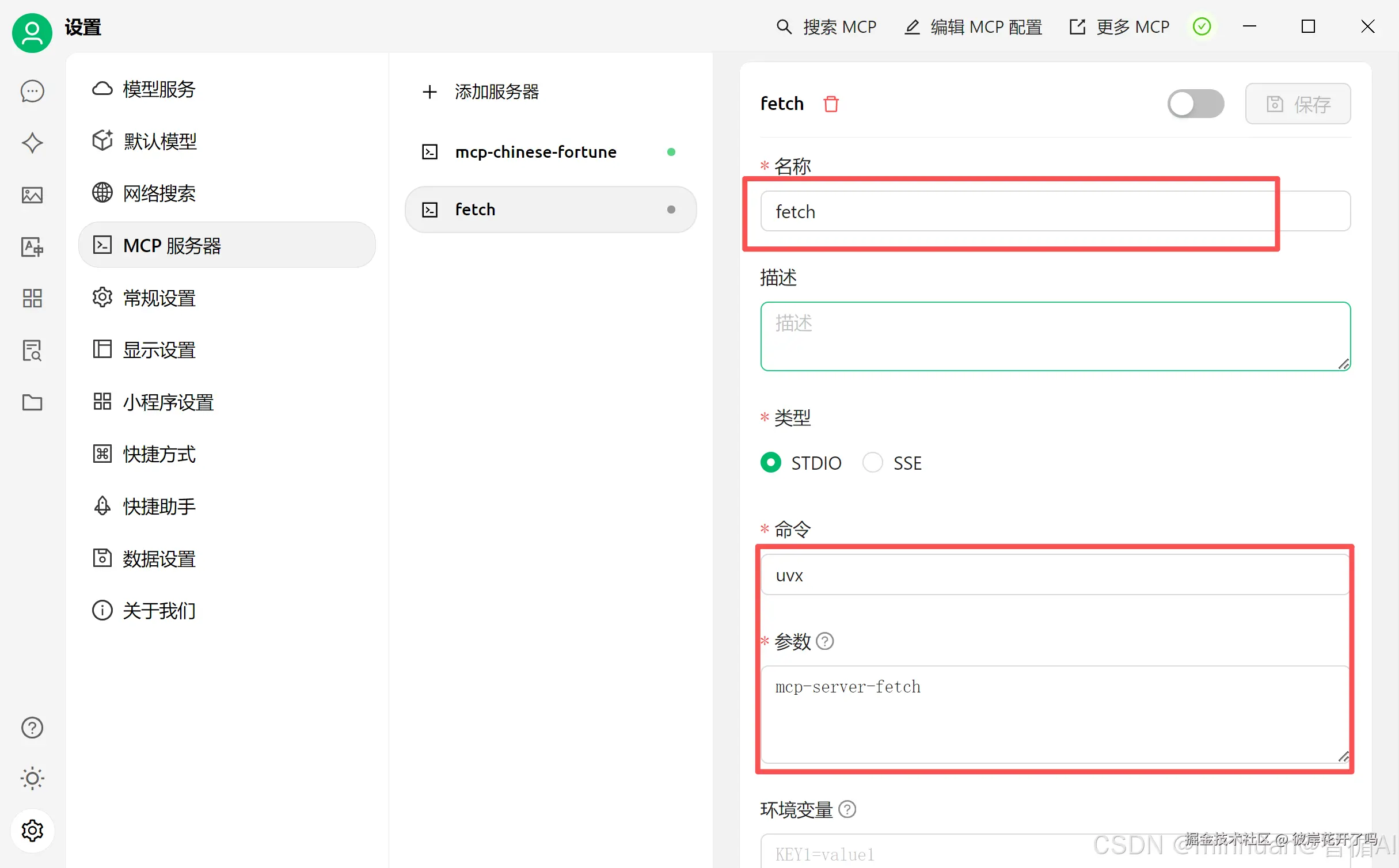Open the knowledge base sidebar icon
Image resolution: width=1399 pixels, height=868 pixels.
point(32,350)
